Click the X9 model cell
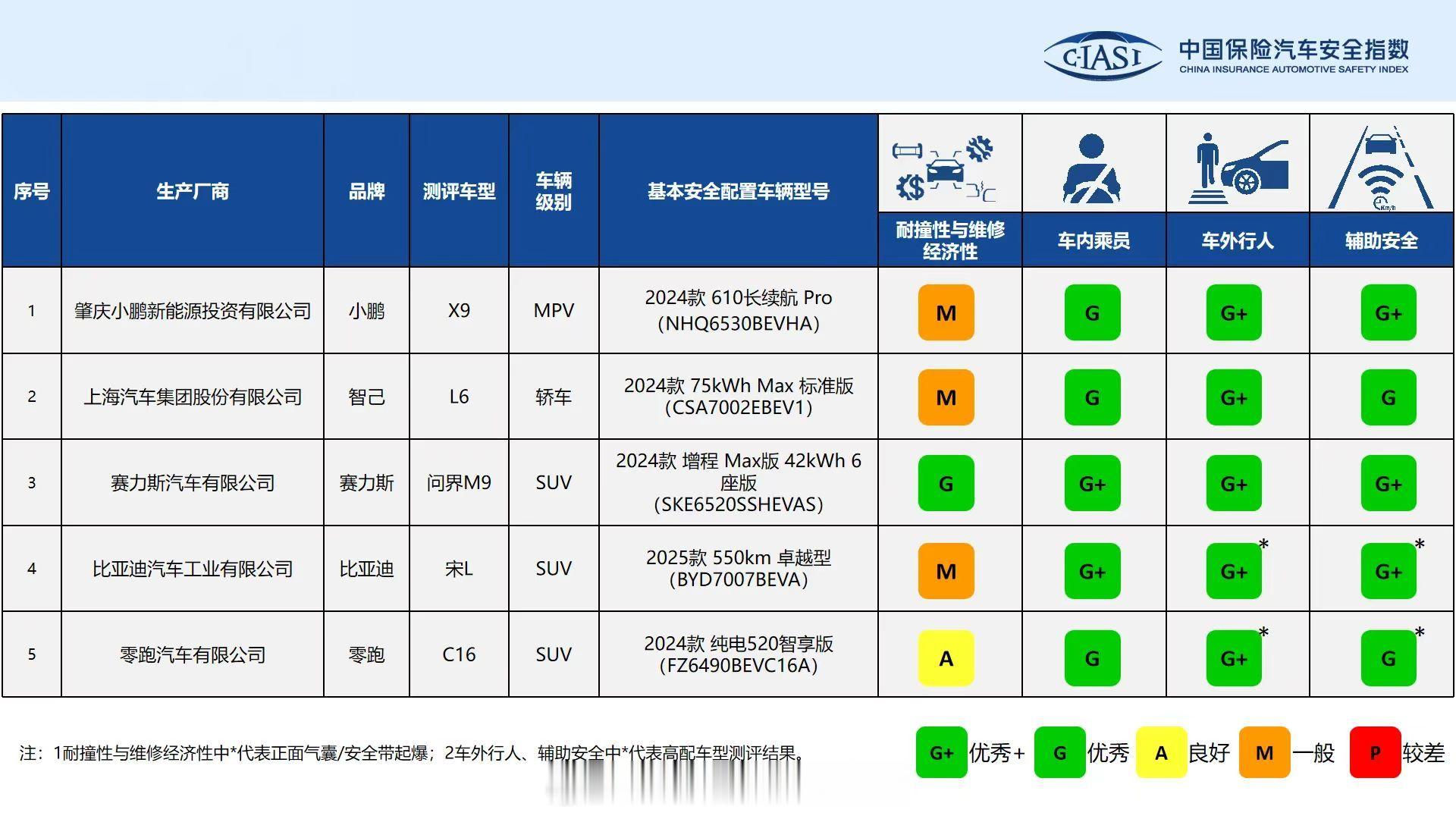 point(459,310)
